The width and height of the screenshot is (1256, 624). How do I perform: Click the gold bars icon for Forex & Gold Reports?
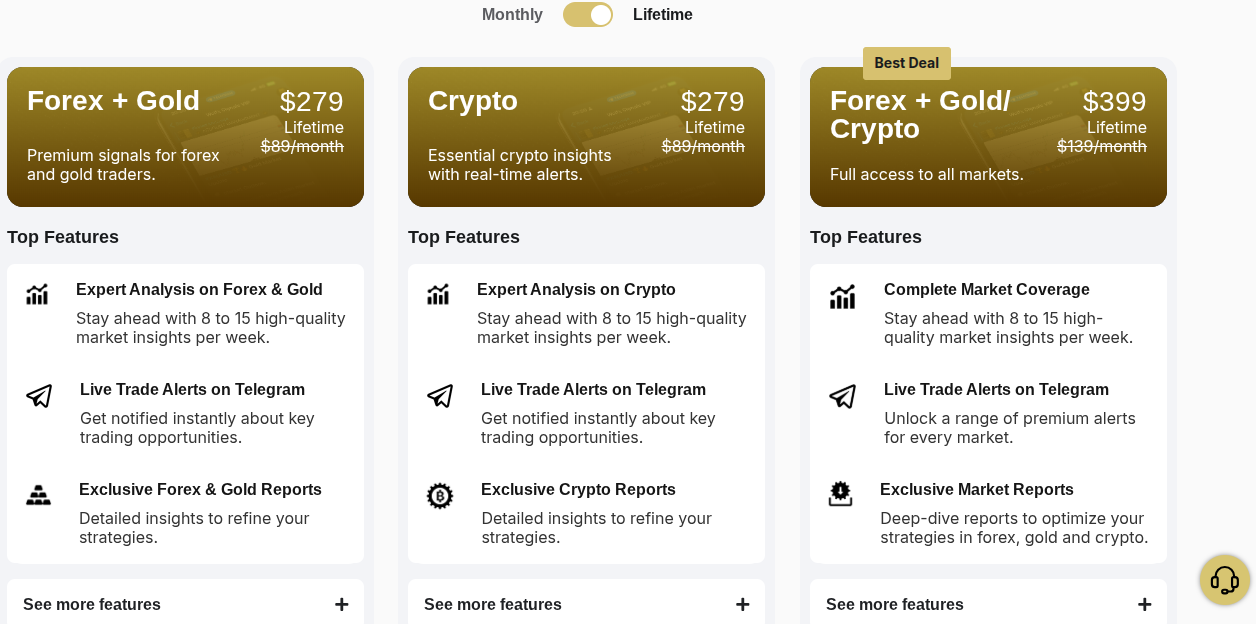coord(38,495)
